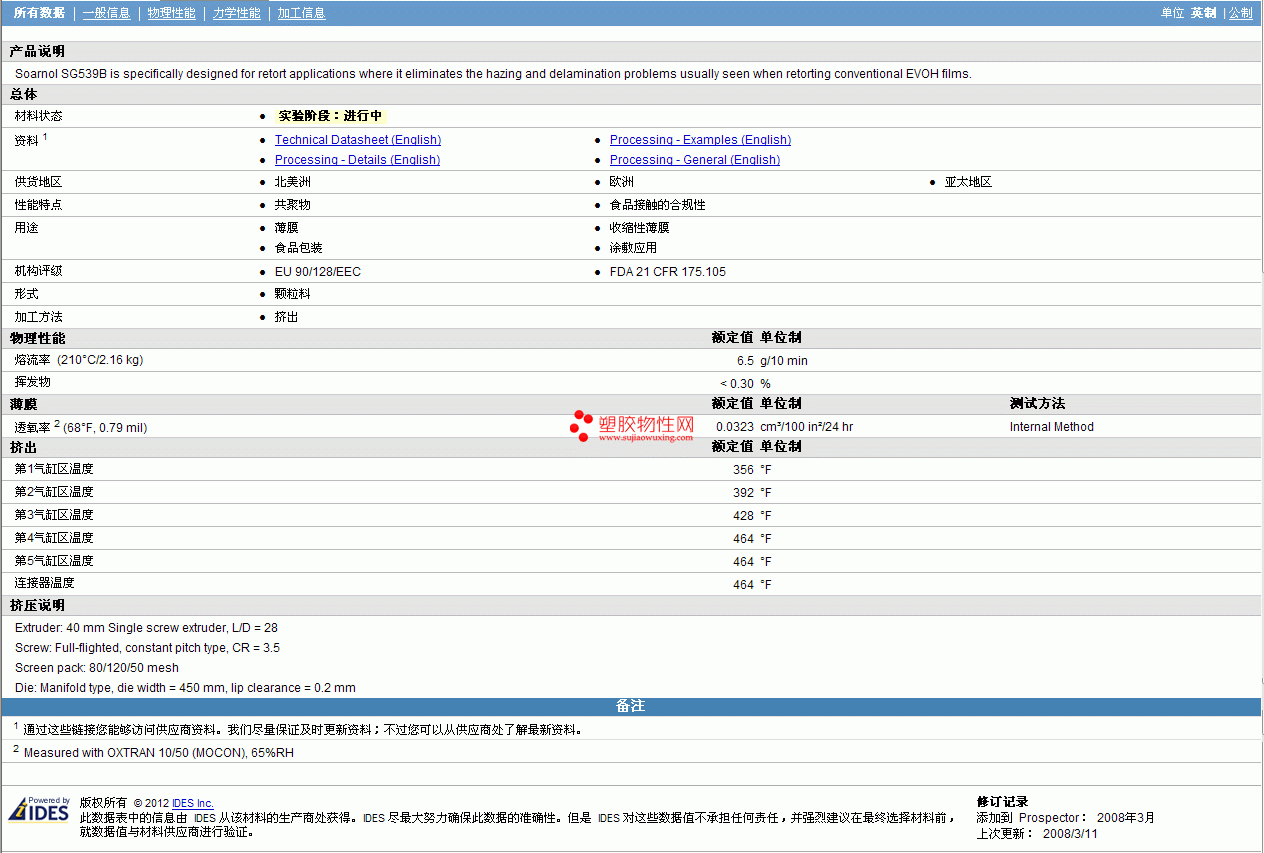Viewport: 1264px width, 853px height.
Task: Open Processing - Details (English) link
Action: point(357,160)
